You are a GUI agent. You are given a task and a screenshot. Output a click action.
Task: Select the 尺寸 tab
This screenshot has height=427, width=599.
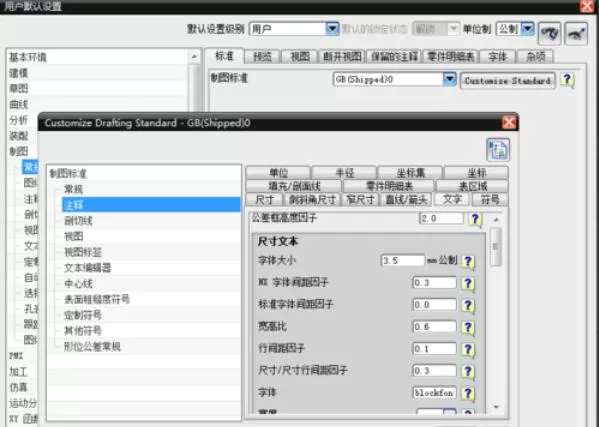pos(264,199)
